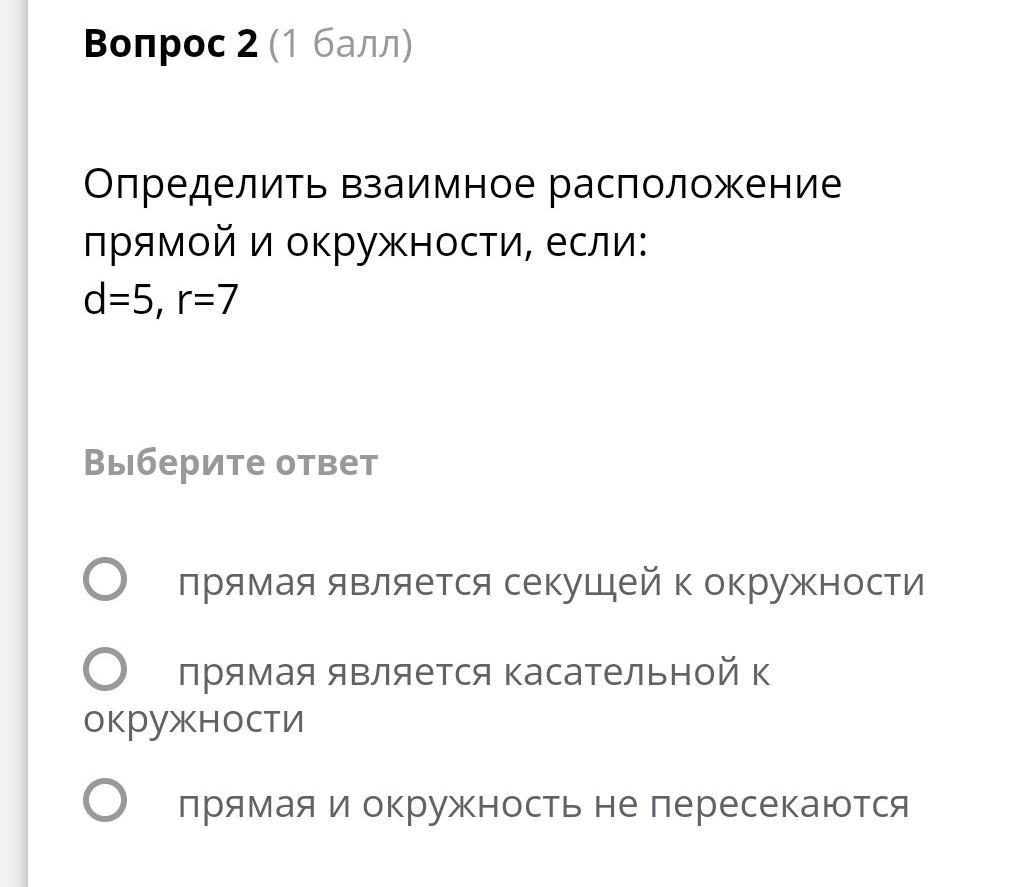Click the gray left edge panel strip

pyautogui.click(x=14, y=443)
